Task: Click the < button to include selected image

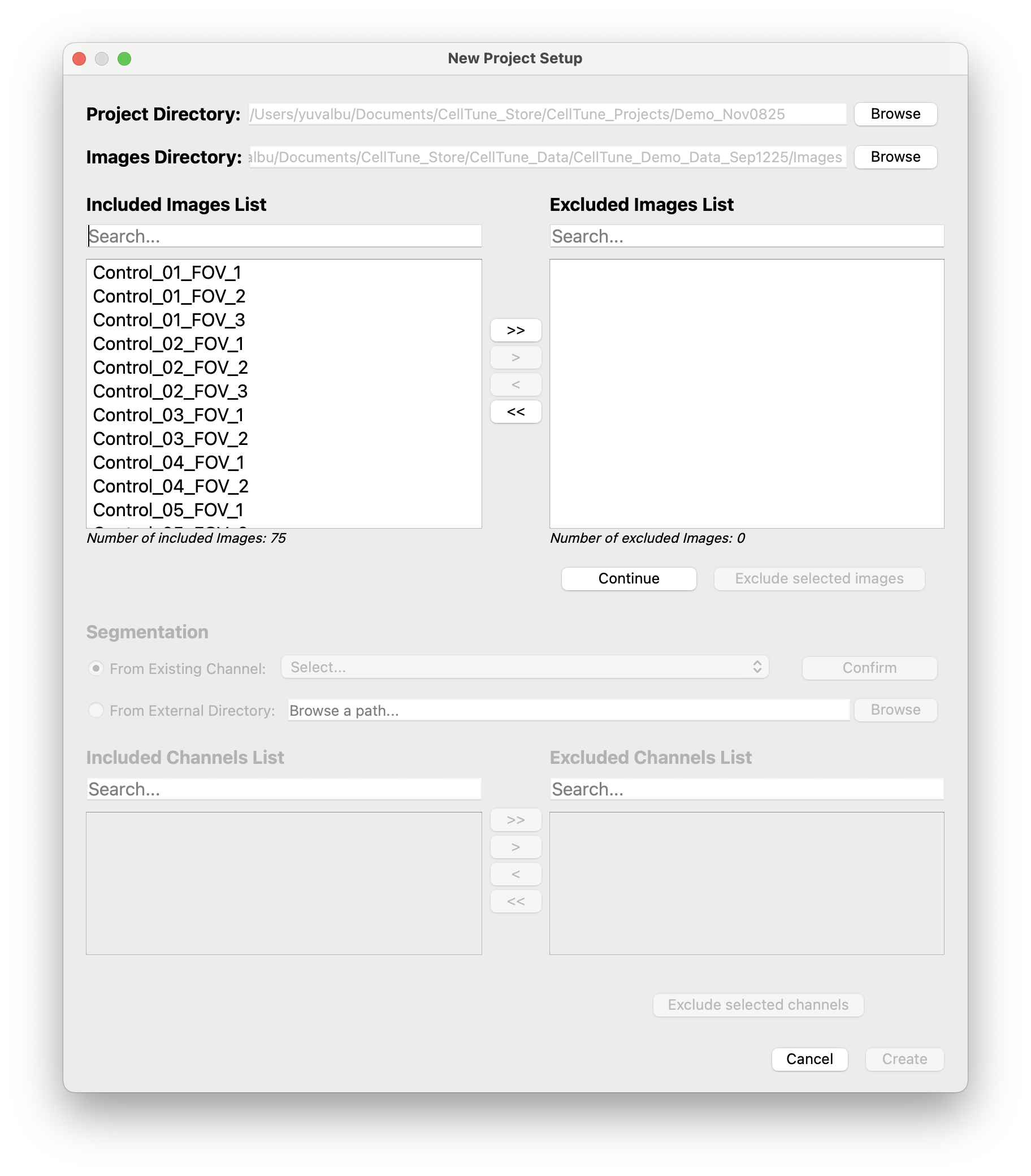Action: pyautogui.click(x=515, y=384)
